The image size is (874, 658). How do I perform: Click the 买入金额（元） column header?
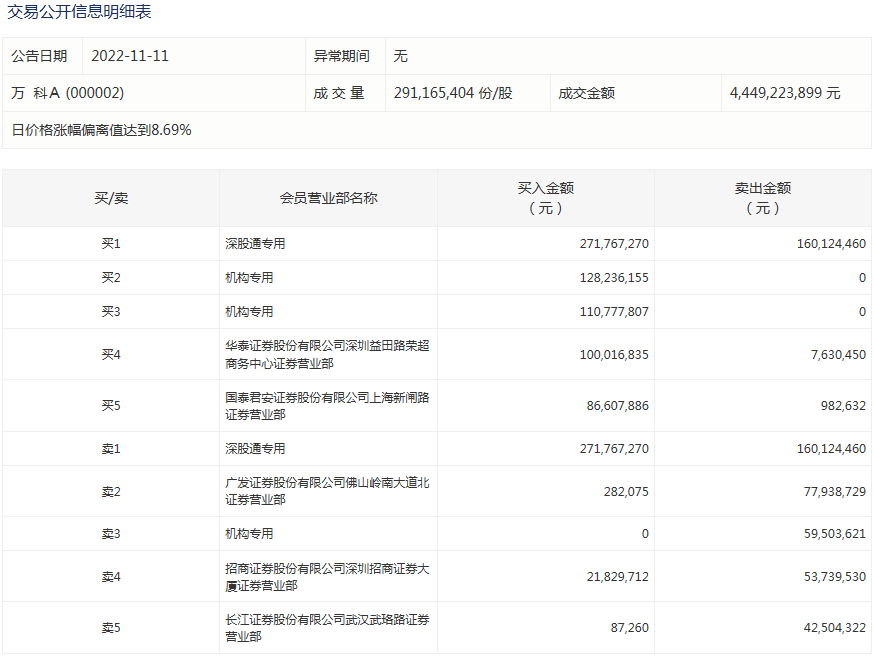[545, 198]
